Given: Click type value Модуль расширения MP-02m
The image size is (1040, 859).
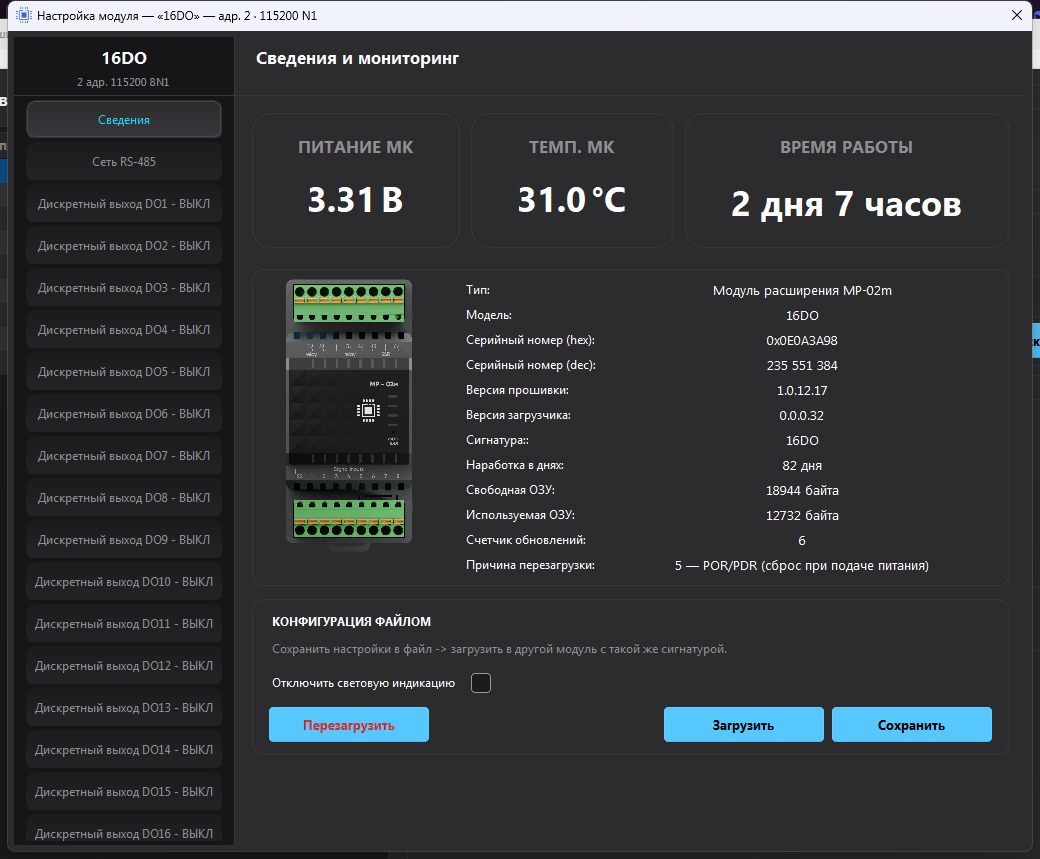Looking at the screenshot, I should tap(802, 291).
